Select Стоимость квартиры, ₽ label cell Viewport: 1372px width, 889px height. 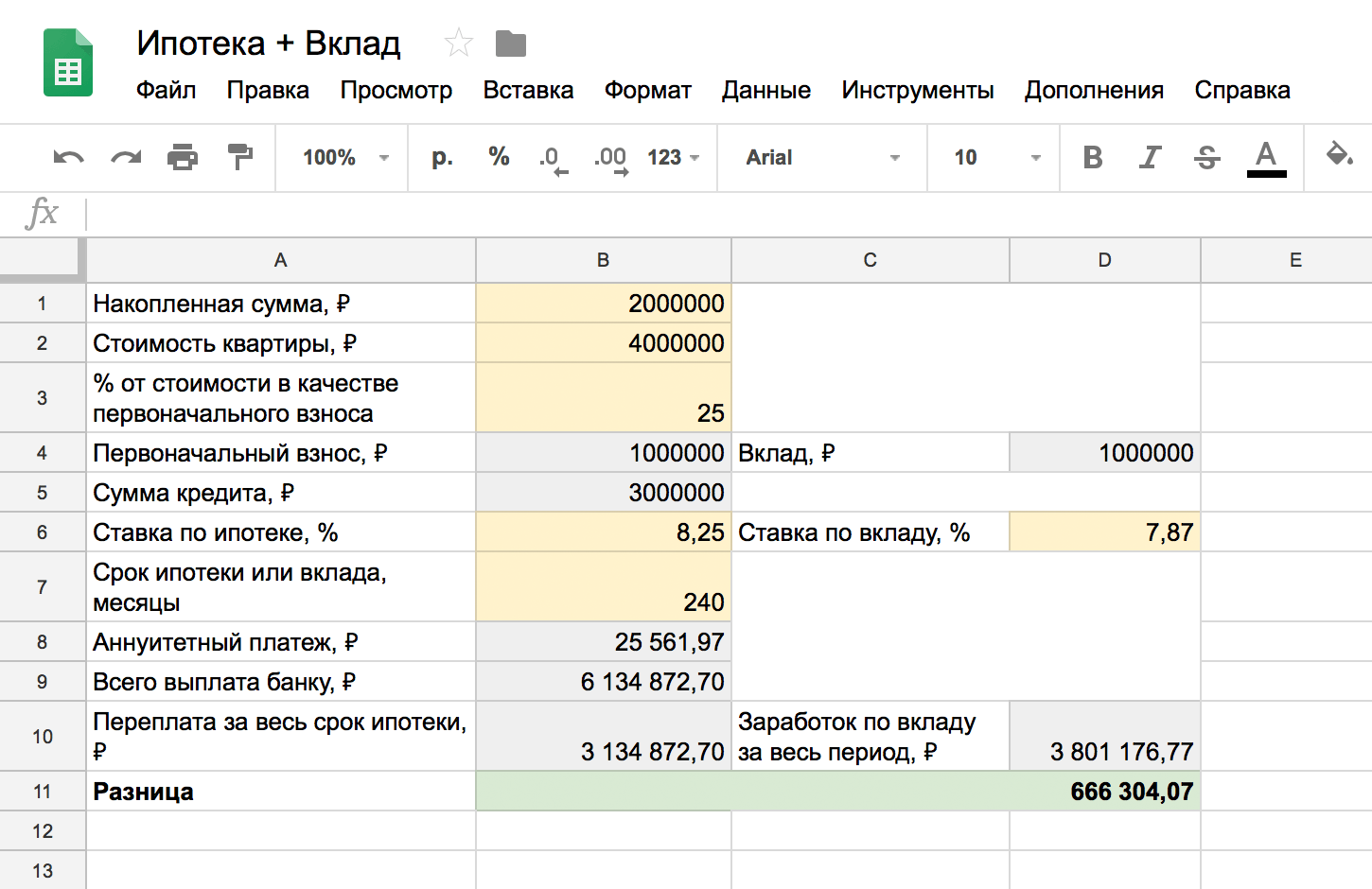[281, 343]
